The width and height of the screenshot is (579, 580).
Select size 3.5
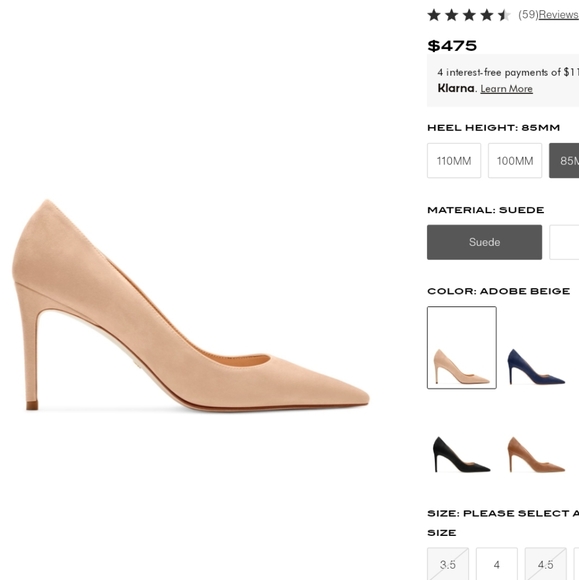click(x=448, y=564)
